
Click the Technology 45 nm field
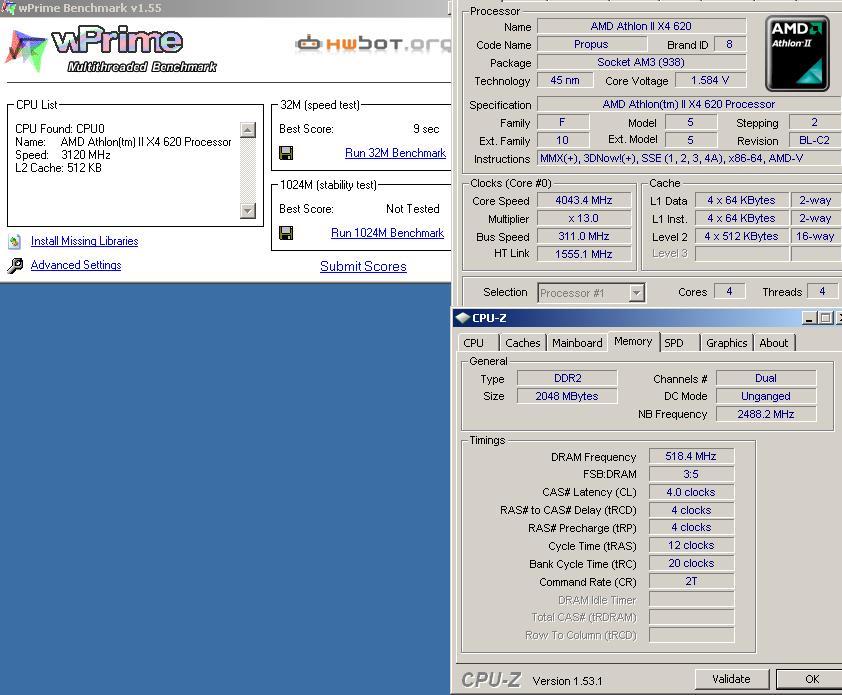coord(565,81)
